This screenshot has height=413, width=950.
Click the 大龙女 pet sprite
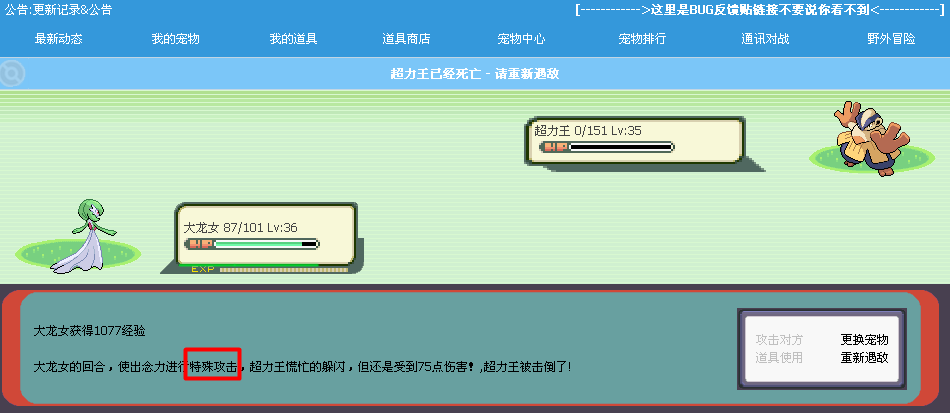(x=84, y=236)
